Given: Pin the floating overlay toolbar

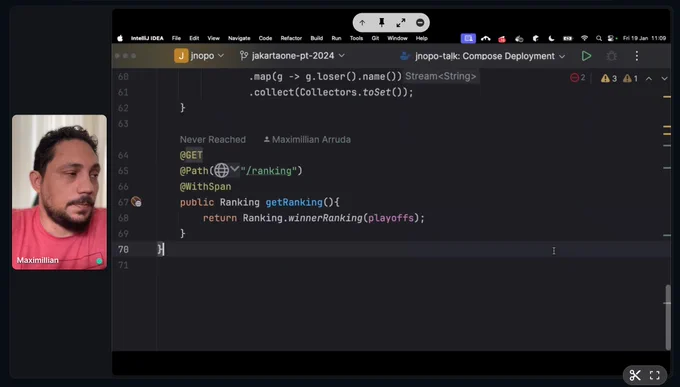Looking at the screenshot, I should coord(382,23).
